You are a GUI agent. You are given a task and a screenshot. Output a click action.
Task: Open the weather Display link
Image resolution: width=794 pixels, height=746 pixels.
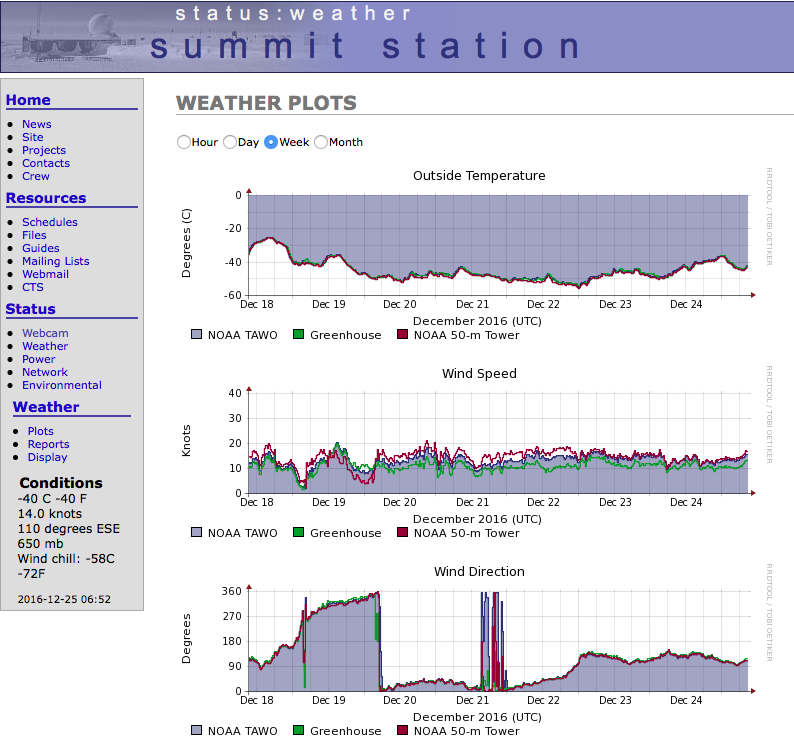coord(47,457)
